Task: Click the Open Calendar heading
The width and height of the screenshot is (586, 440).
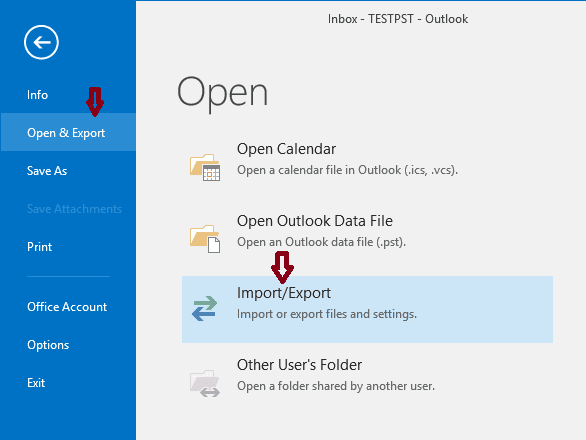Action: tap(286, 149)
